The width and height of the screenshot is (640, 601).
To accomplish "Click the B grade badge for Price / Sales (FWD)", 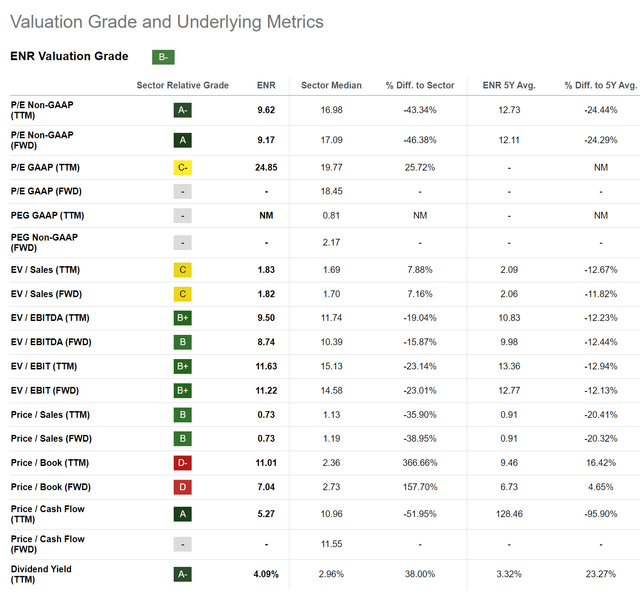I will coord(182,439).
